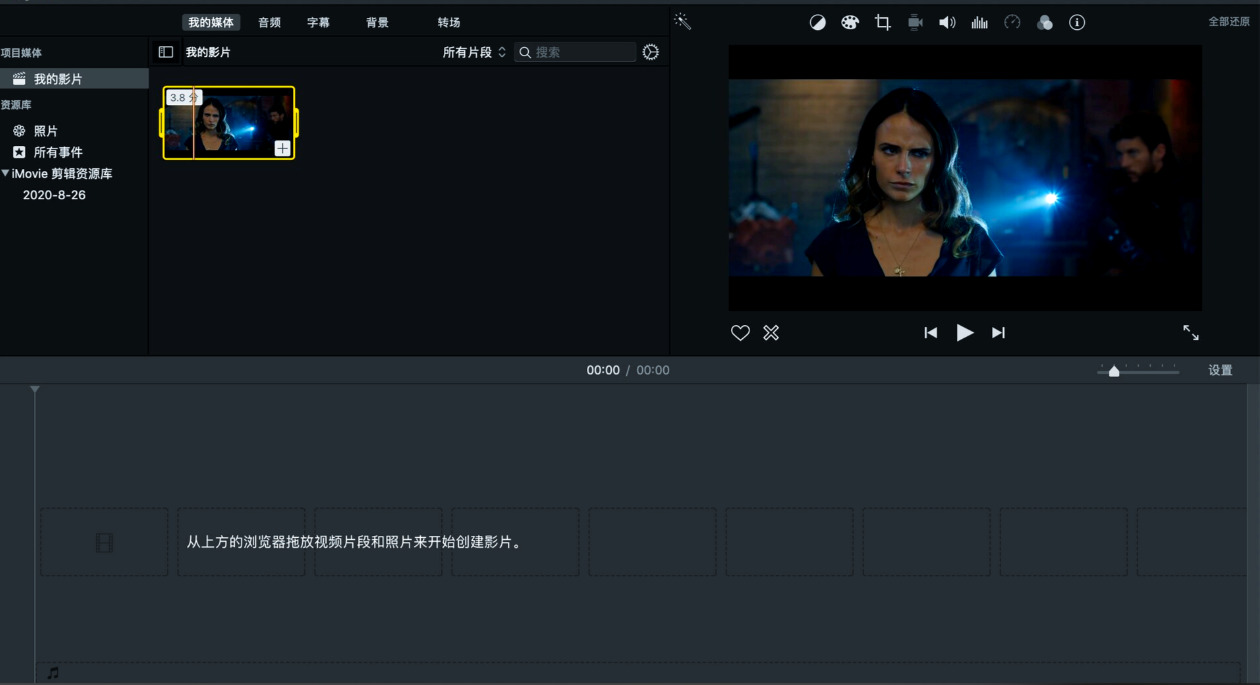The image size is (1260, 685).
Task: Open the noise reduction equalizer icon
Action: coord(979,22)
